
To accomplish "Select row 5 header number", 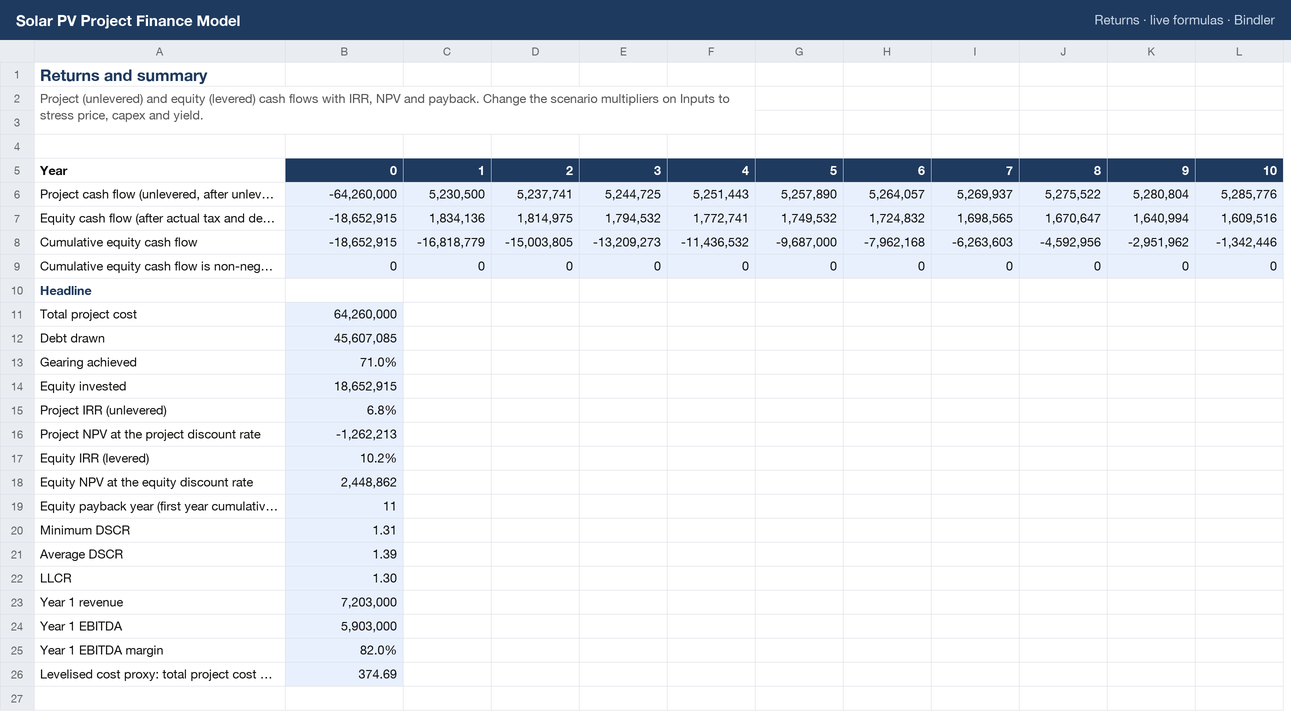I will (x=17, y=170).
